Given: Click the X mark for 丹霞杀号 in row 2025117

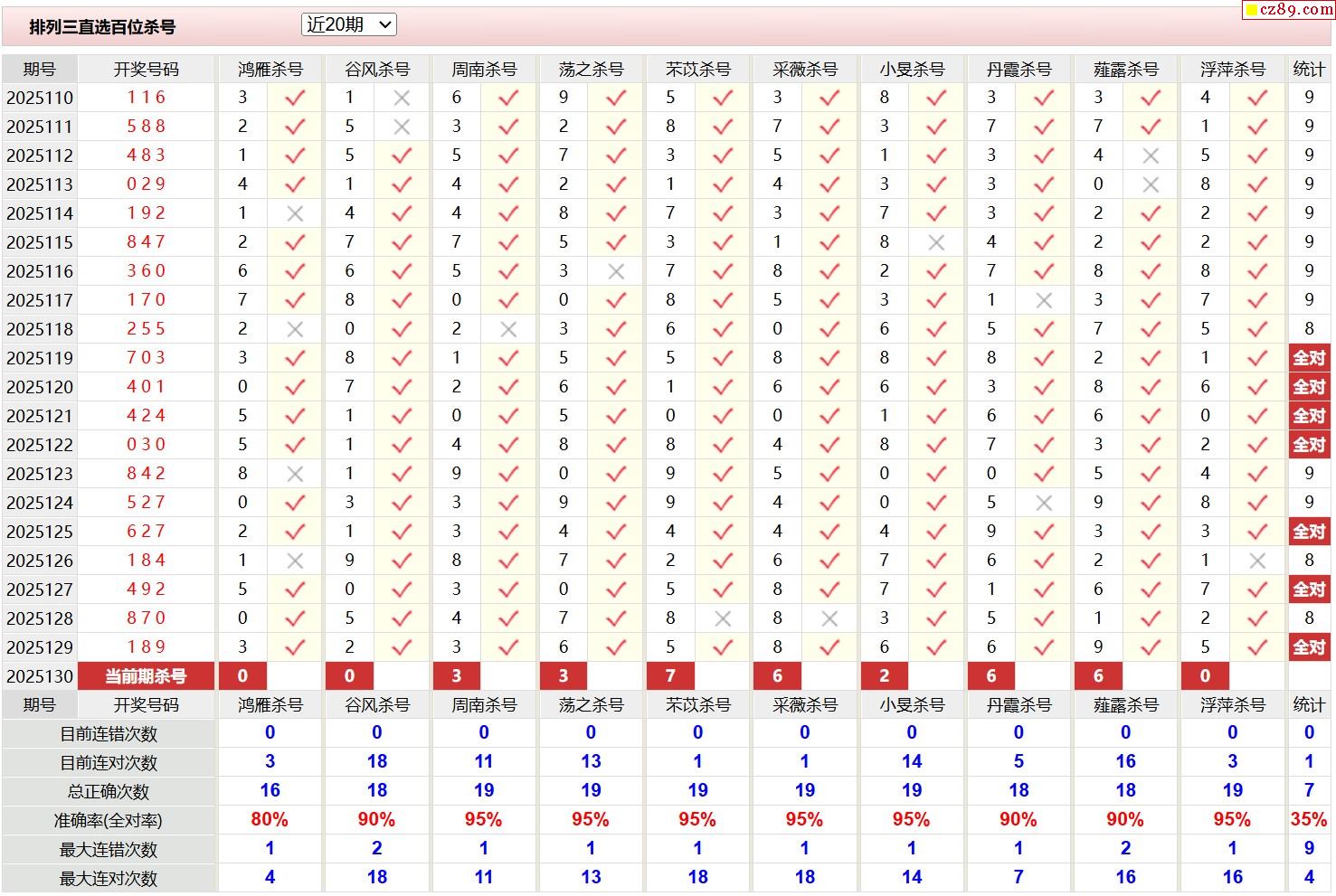Looking at the screenshot, I should [1044, 300].
